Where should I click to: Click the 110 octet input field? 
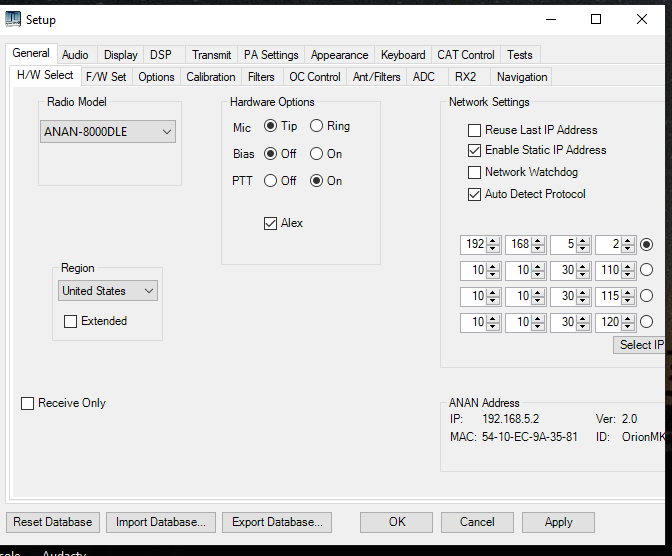tap(609, 270)
